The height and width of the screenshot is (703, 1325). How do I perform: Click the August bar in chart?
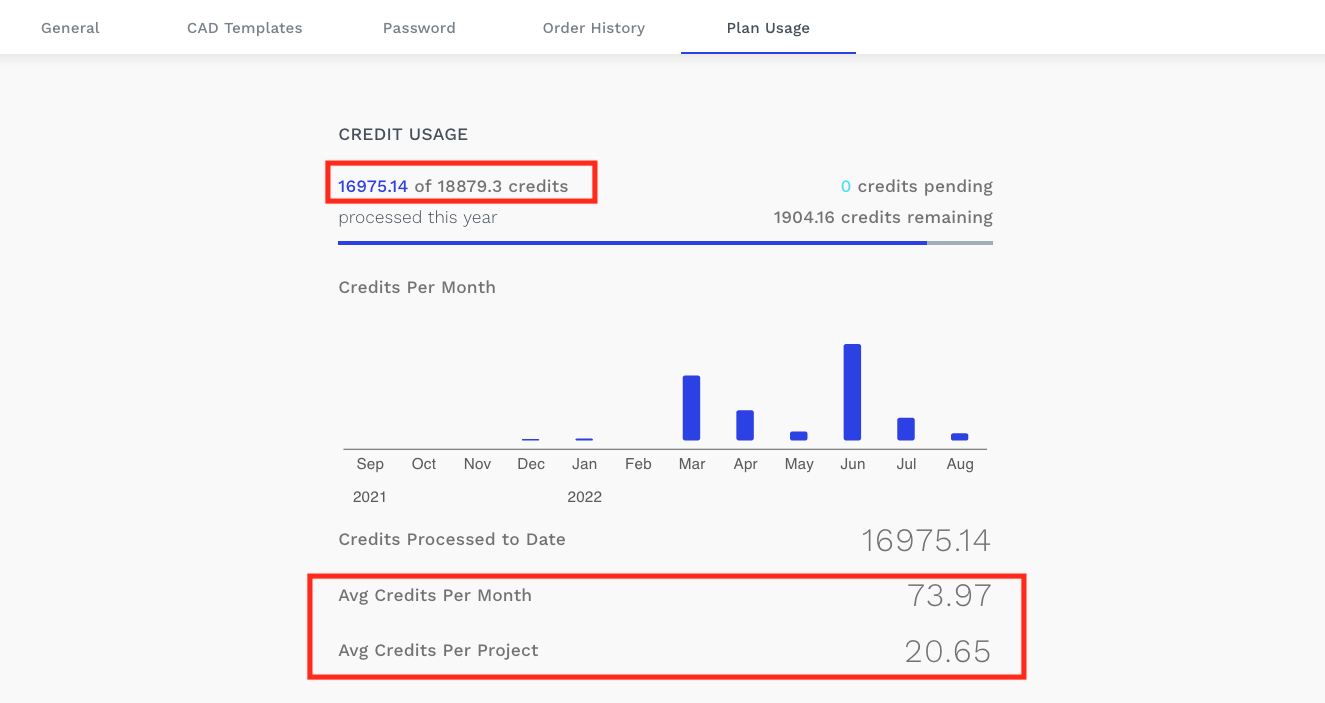tap(960, 437)
